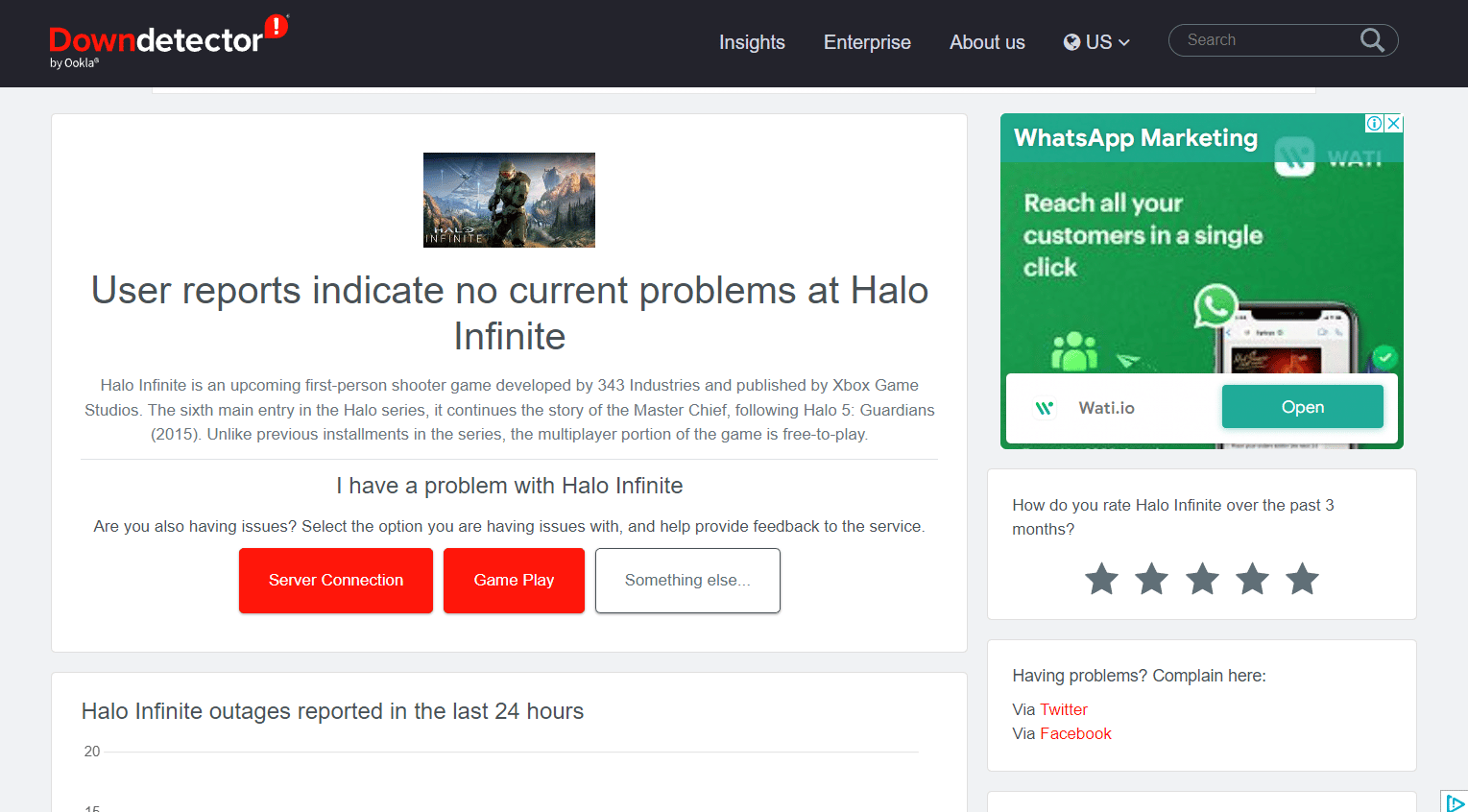The image size is (1468, 812).
Task: Rate Halo Infinite three stars
Action: click(x=1202, y=579)
